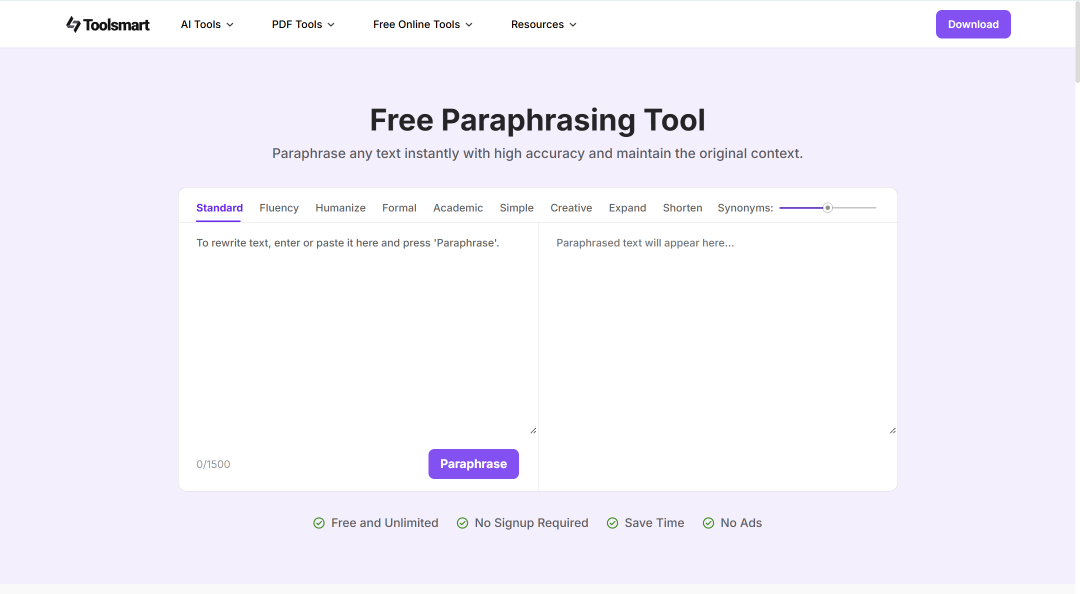
Task: Click the No Ads checkmark icon
Action: coord(708,523)
